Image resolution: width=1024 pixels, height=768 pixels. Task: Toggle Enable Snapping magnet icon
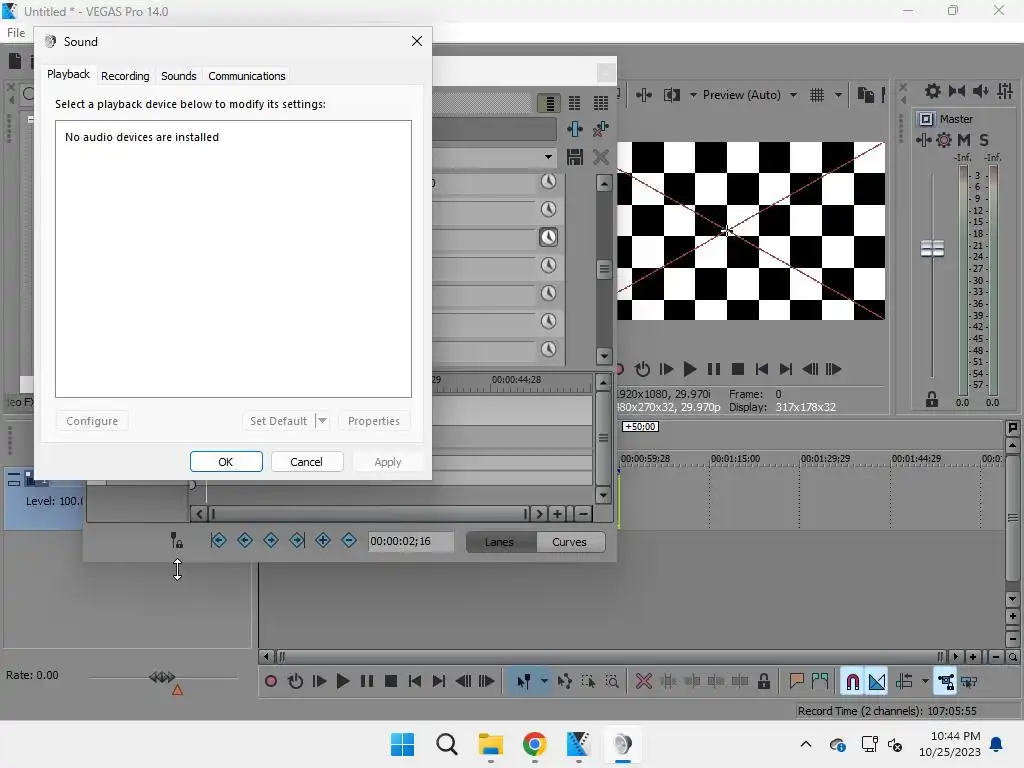pyautogui.click(x=852, y=682)
